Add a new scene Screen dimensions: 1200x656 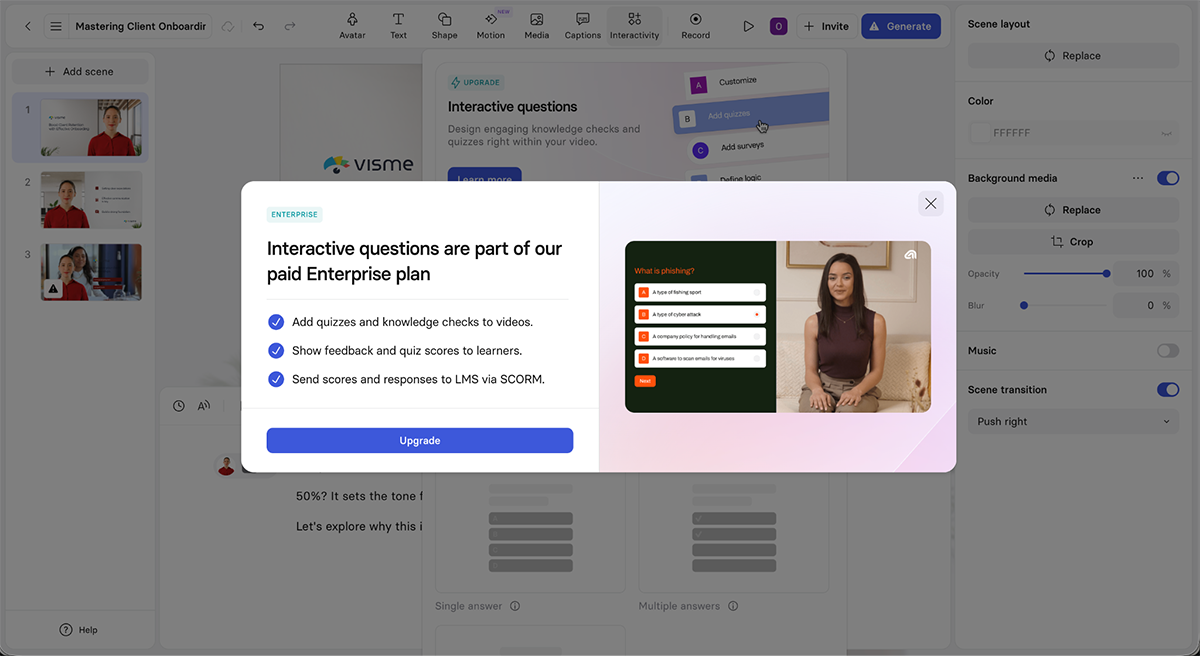(80, 72)
